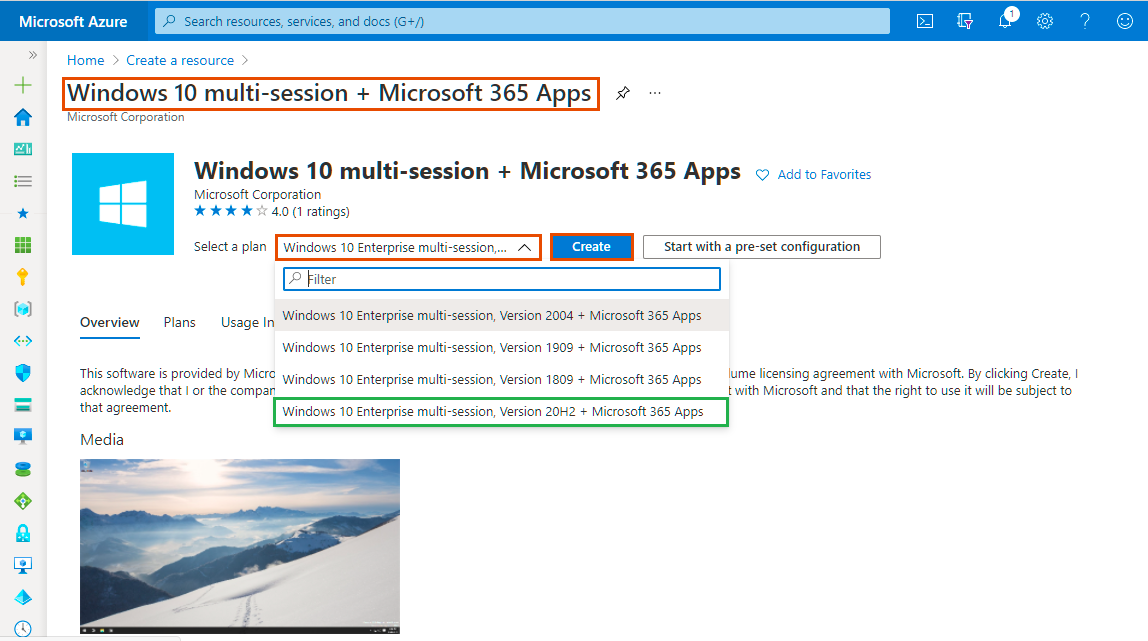Go to Create a resource breadcrumb
Image resolution: width=1148 pixels, height=641 pixels.
180,60
